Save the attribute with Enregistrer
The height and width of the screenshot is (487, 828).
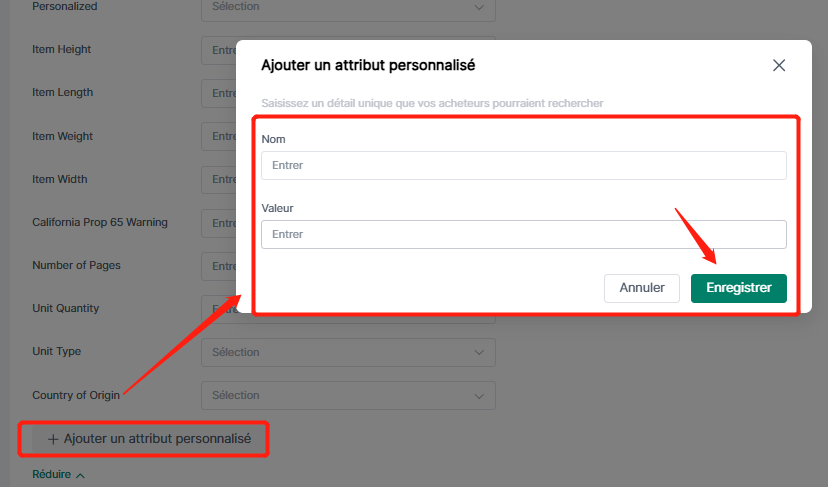click(738, 288)
